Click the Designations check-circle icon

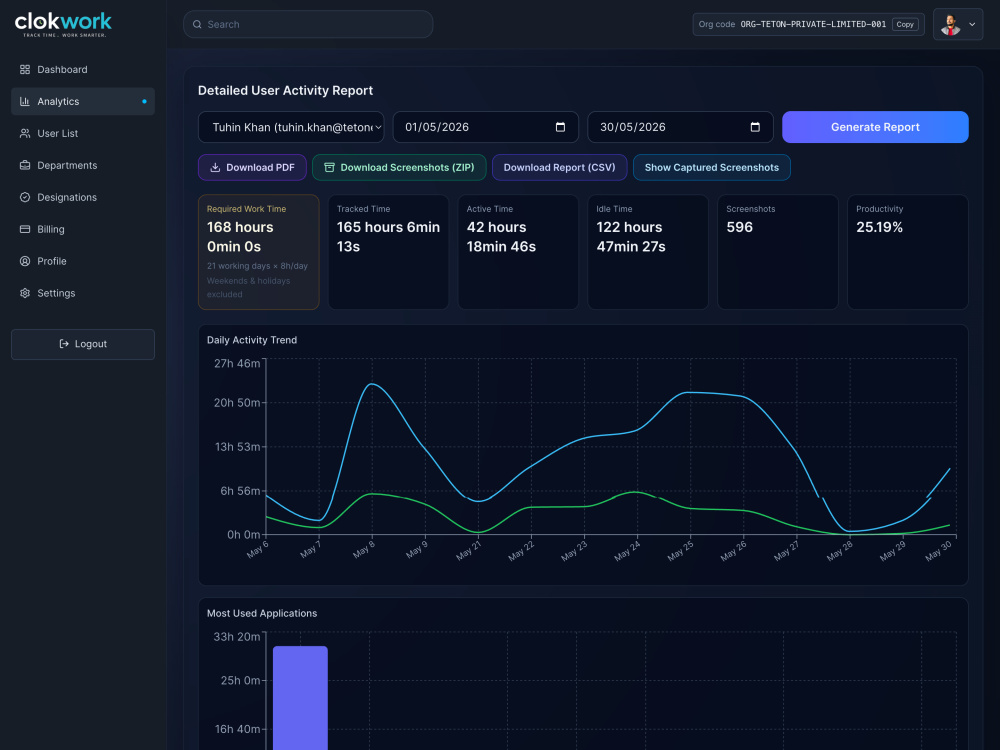(x=25, y=197)
